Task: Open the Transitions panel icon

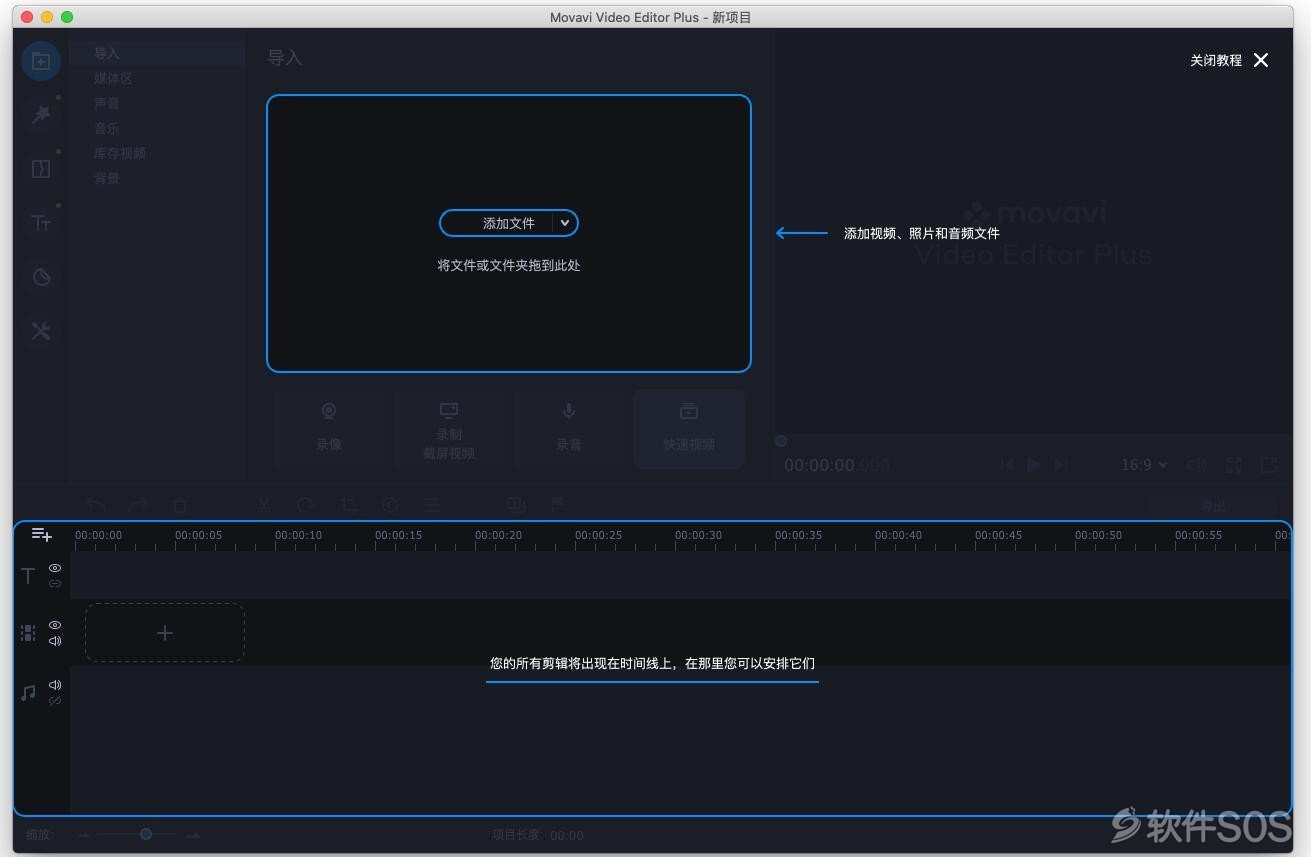Action: tap(41, 169)
